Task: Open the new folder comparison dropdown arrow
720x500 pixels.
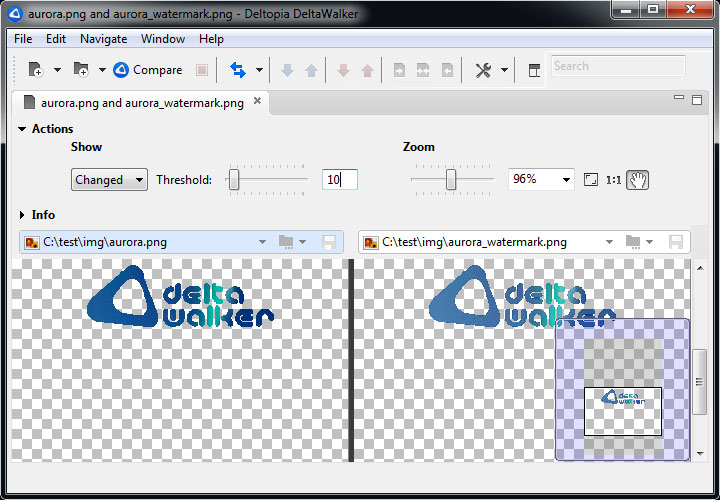Action: coord(102,70)
